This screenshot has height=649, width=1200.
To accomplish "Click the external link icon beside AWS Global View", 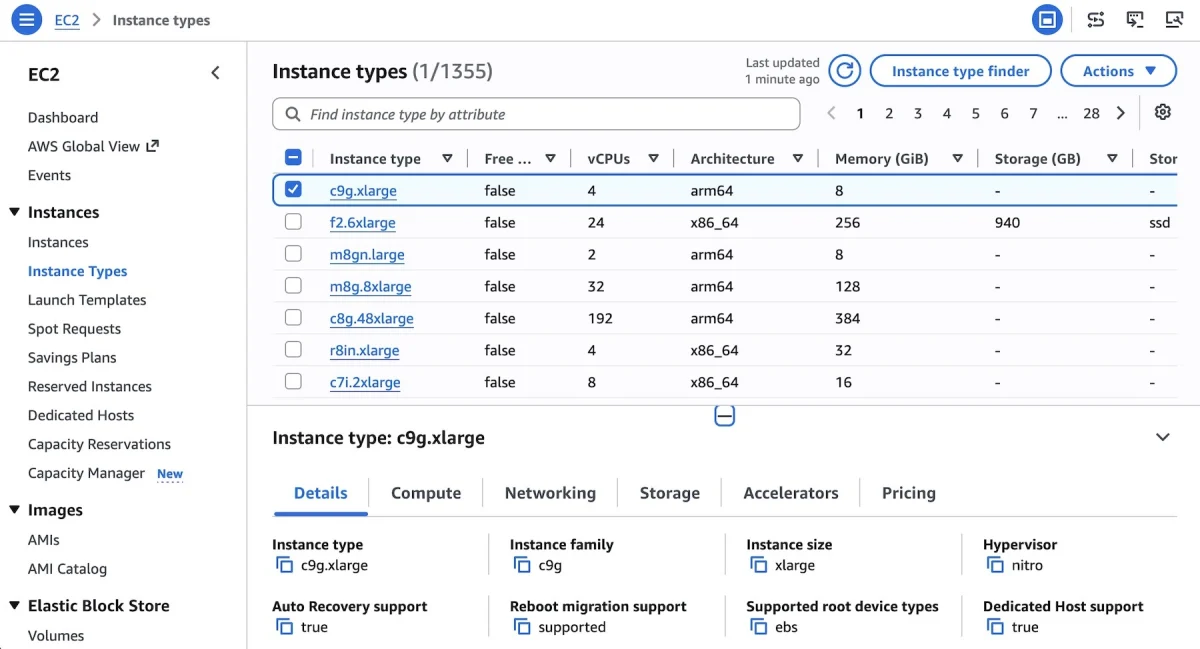I will point(152,146).
